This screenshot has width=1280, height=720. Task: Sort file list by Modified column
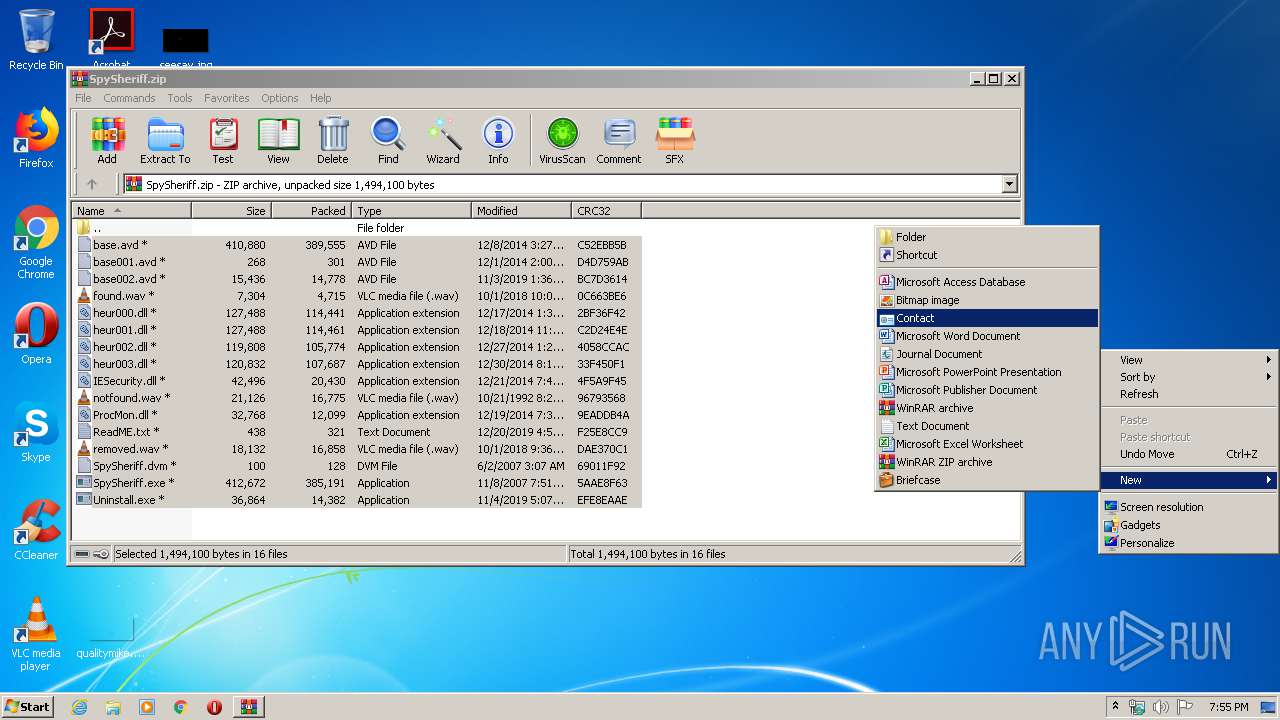coord(521,211)
